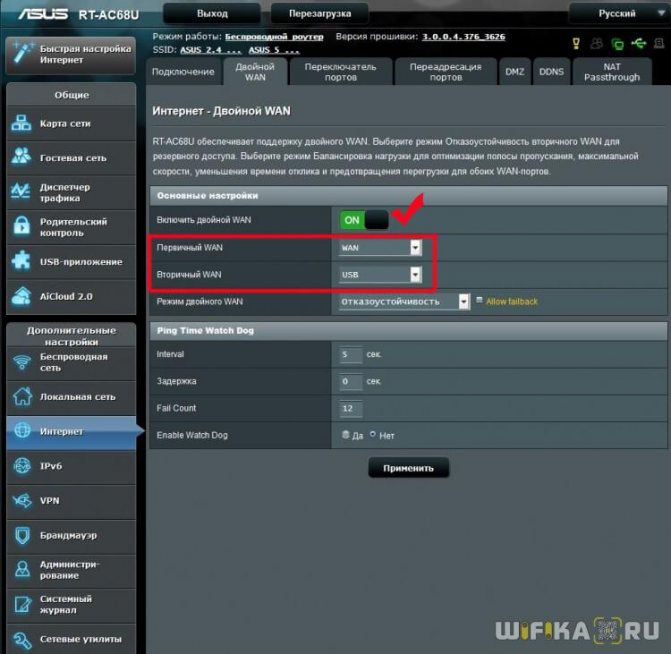Click the Wireless (Беспроводная сеть) wifi icon
Viewport: 671px width, 654px height.
pos(21,362)
